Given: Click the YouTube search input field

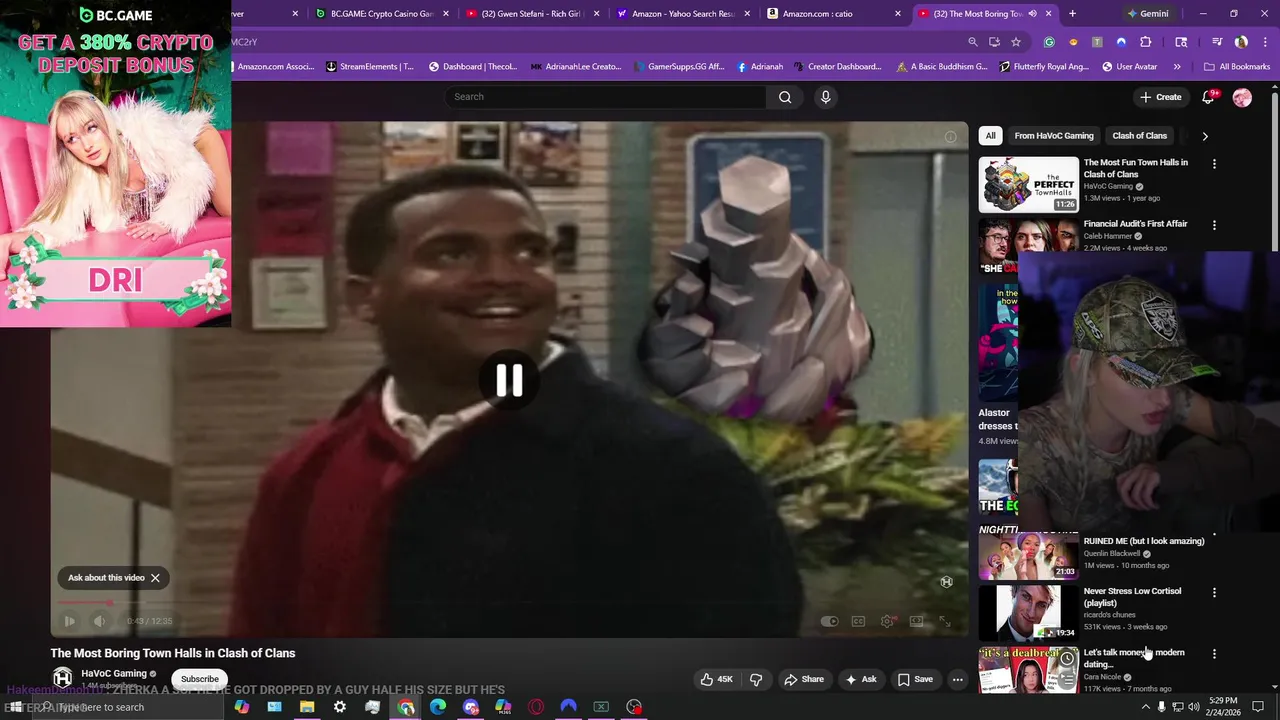Looking at the screenshot, I should 606,97.
